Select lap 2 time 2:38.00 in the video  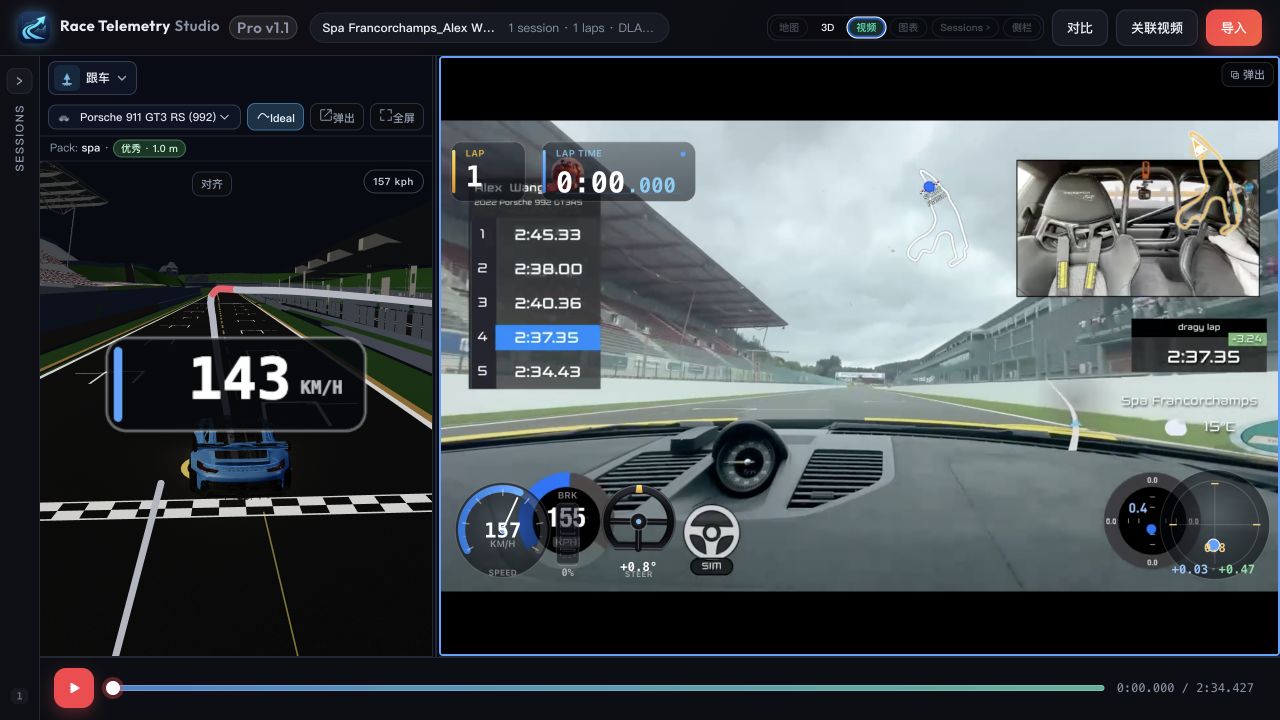535,268
